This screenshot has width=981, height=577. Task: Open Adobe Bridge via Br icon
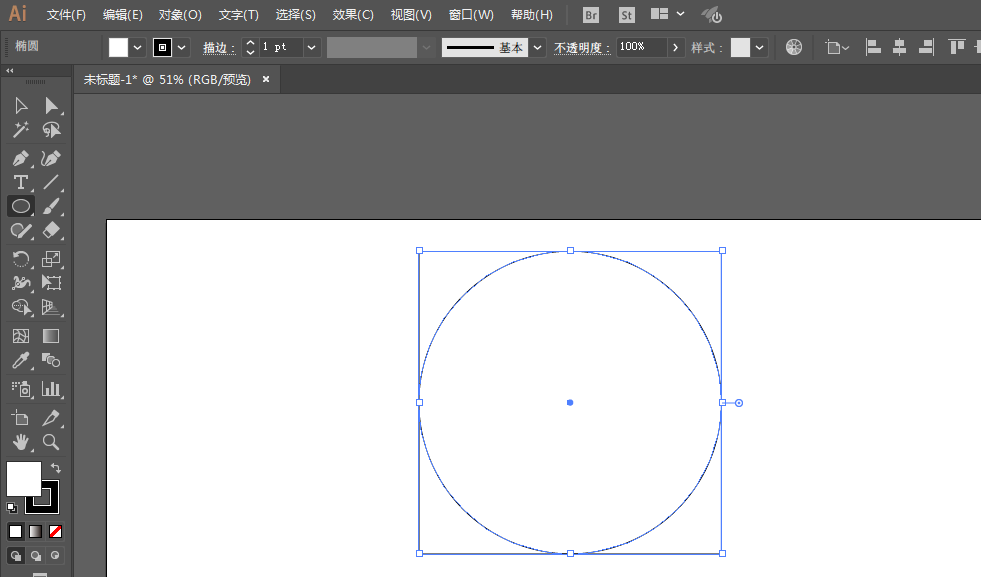click(x=590, y=15)
